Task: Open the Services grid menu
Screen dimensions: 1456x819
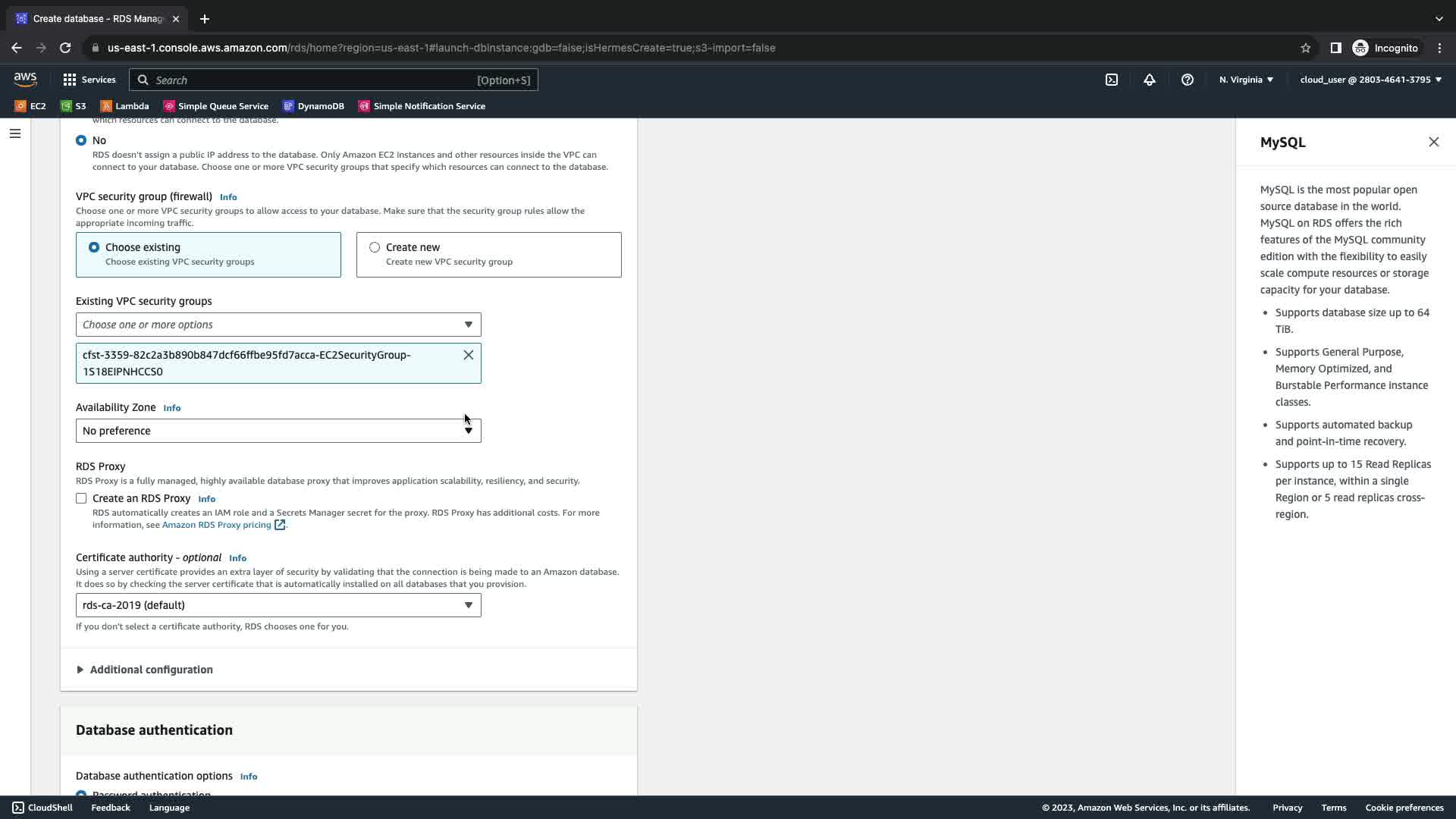Action: (x=89, y=80)
